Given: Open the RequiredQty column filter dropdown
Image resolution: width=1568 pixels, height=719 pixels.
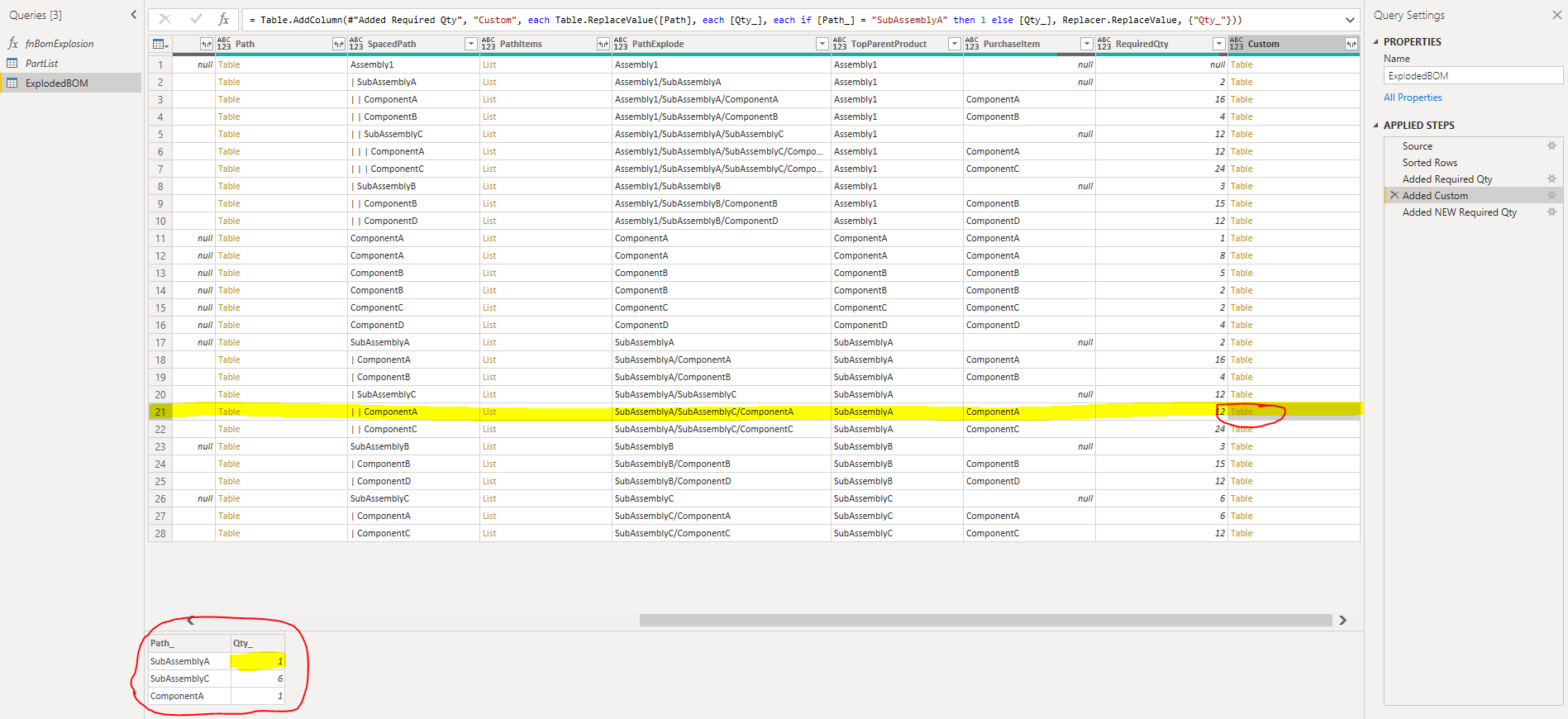Looking at the screenshot, I should (x=1218, y=44).
